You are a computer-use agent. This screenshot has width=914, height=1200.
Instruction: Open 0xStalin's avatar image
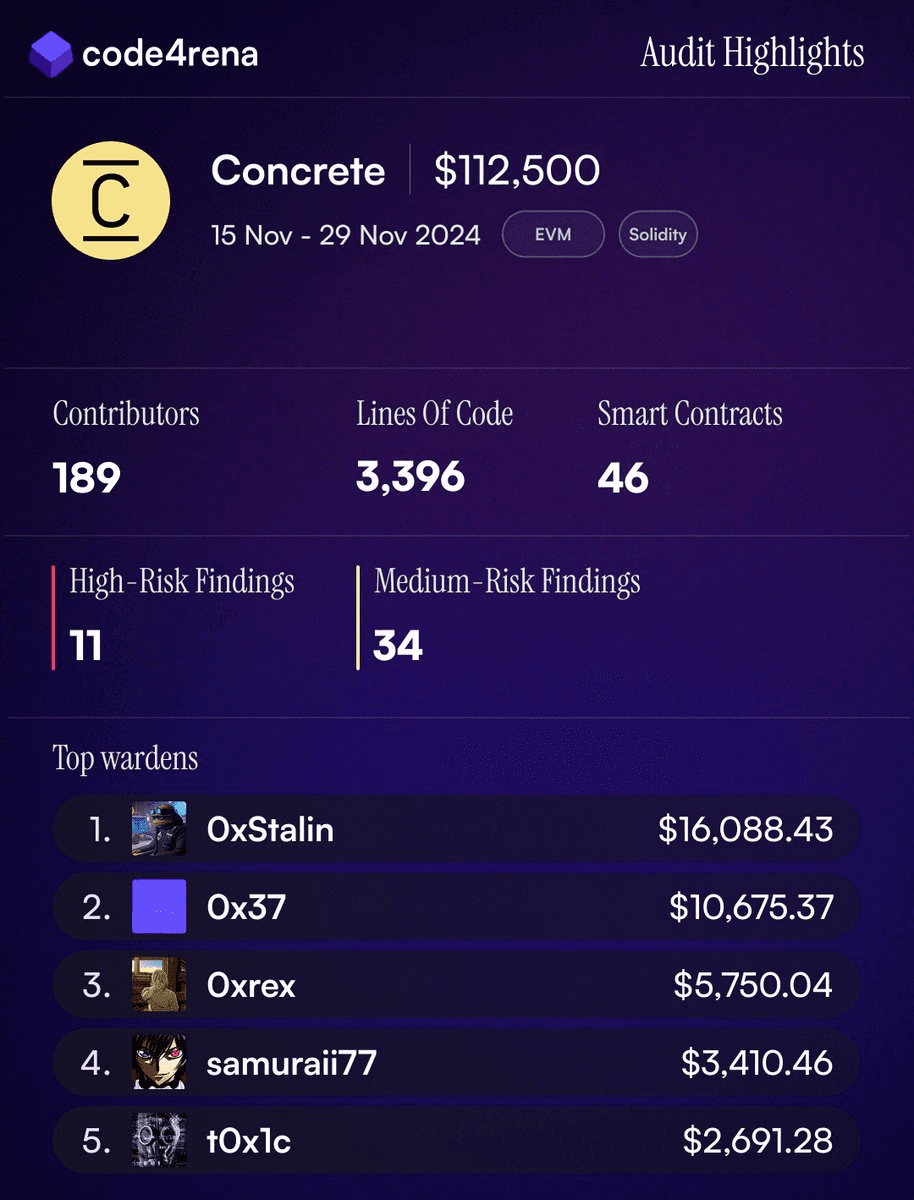[159, 828]
